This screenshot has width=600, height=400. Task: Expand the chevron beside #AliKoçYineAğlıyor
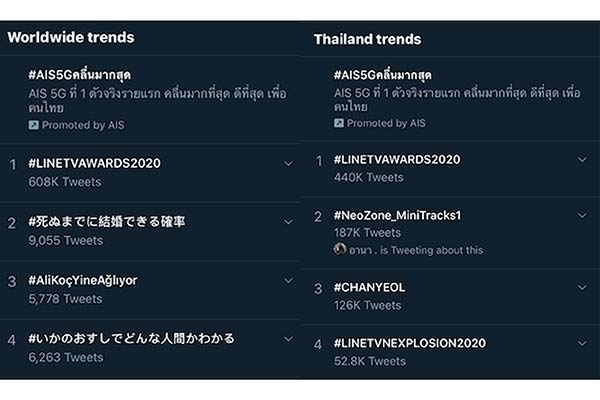(288, 281)
